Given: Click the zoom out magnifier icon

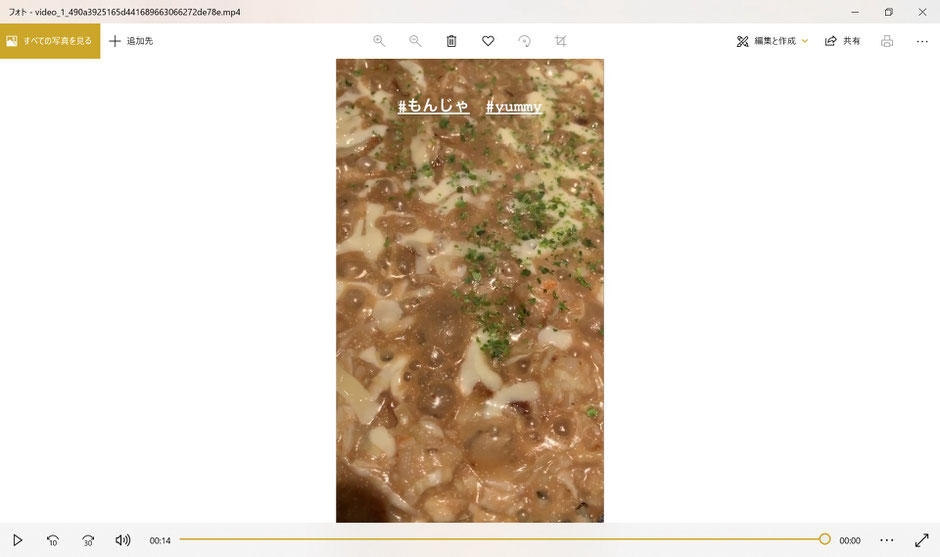Looking at the screenshot, I should (415, 41).
